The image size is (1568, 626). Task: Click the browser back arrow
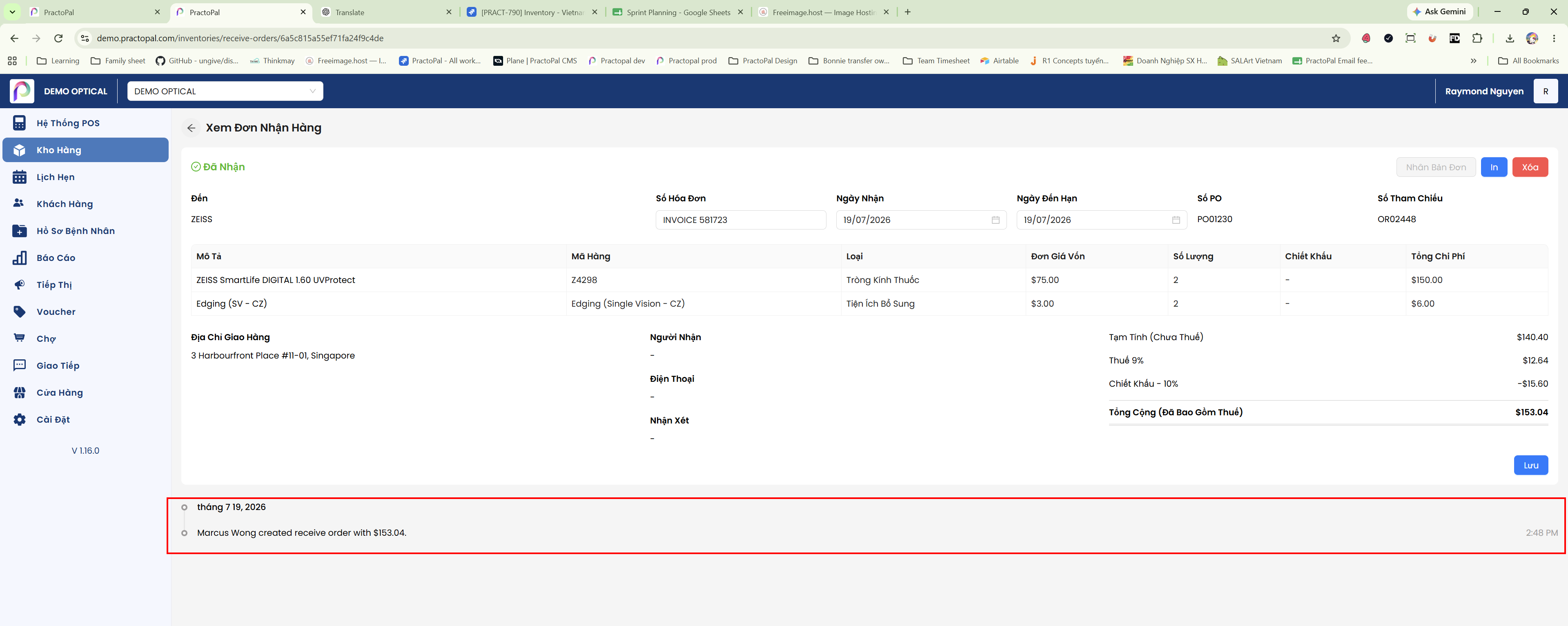point(15,38)
